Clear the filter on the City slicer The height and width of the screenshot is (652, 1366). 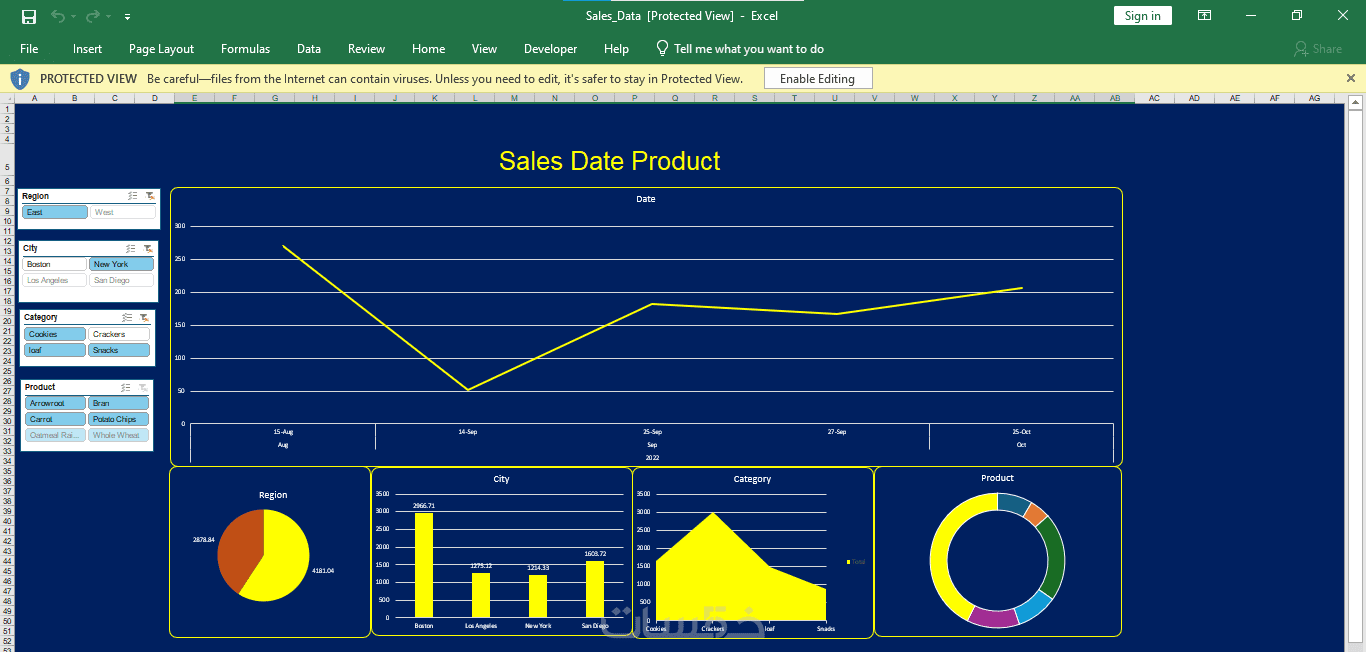pos(147,248)
